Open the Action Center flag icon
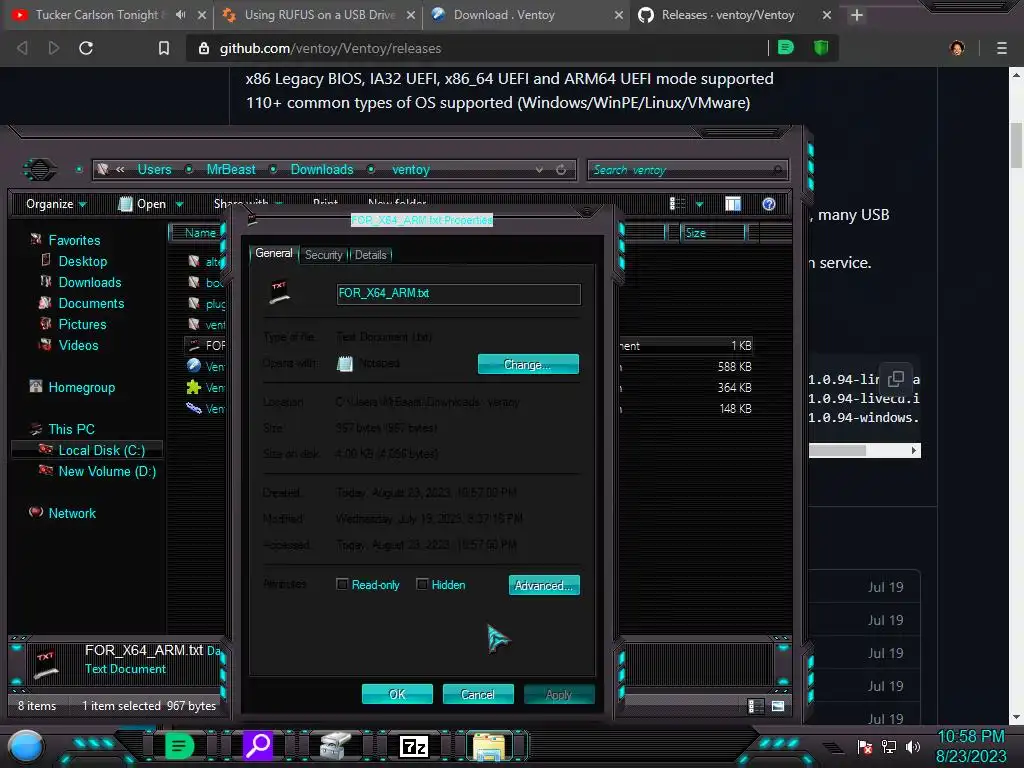 pyautogui.click(x=865, y=746)
